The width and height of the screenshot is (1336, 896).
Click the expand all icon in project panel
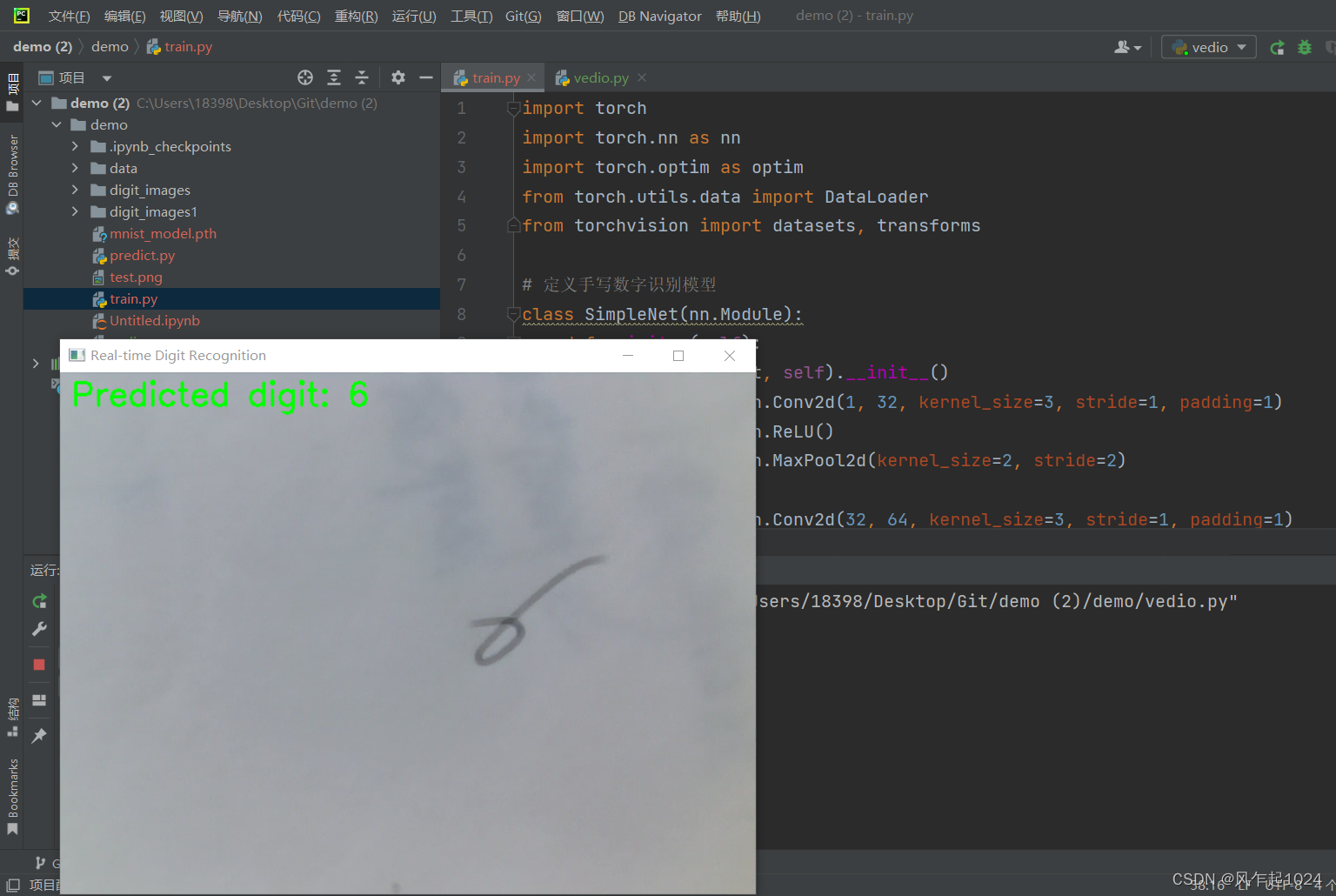click(334, 77)
